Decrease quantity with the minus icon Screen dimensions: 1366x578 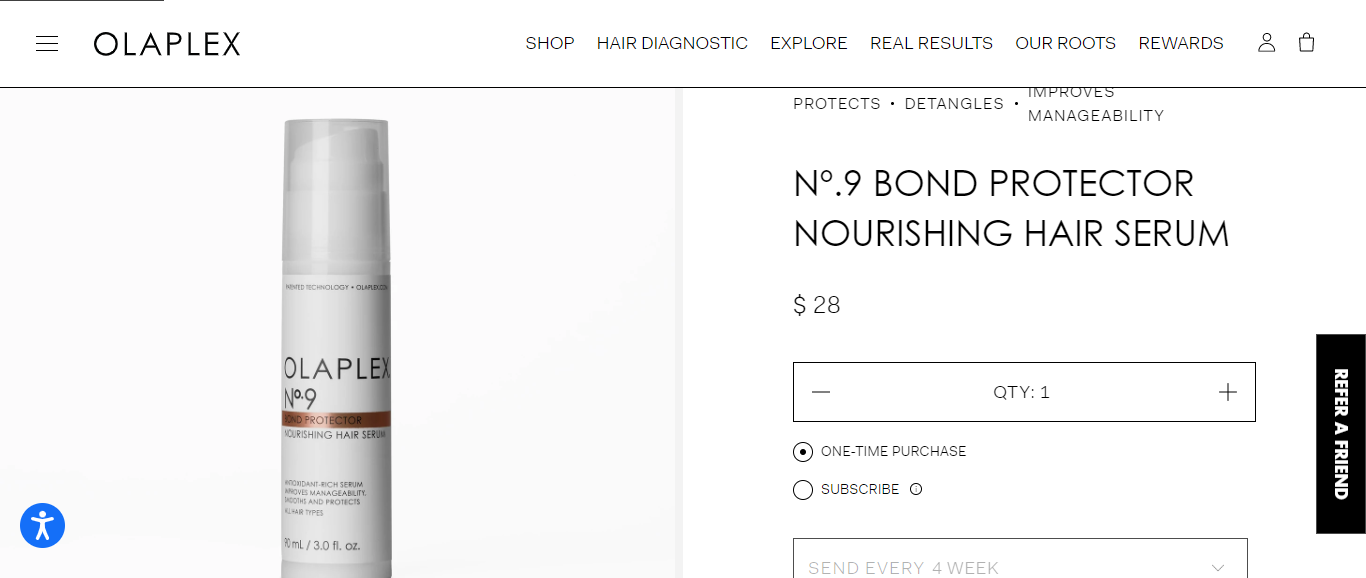821,392
